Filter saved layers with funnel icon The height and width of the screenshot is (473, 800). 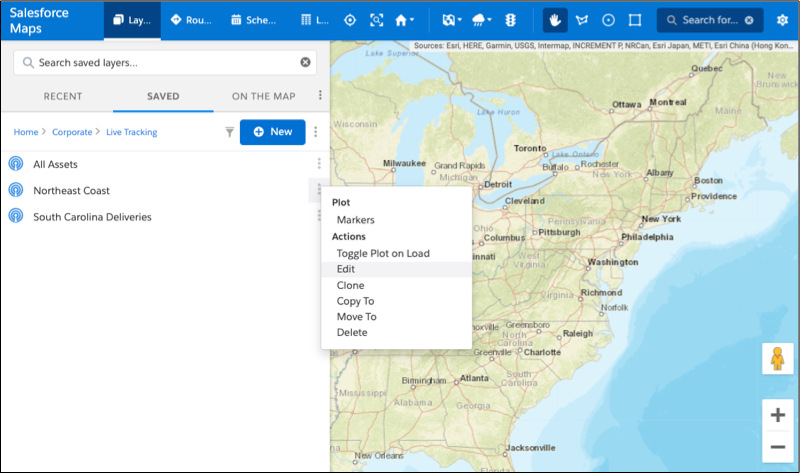pyautogui.click(x=229, y=132)
